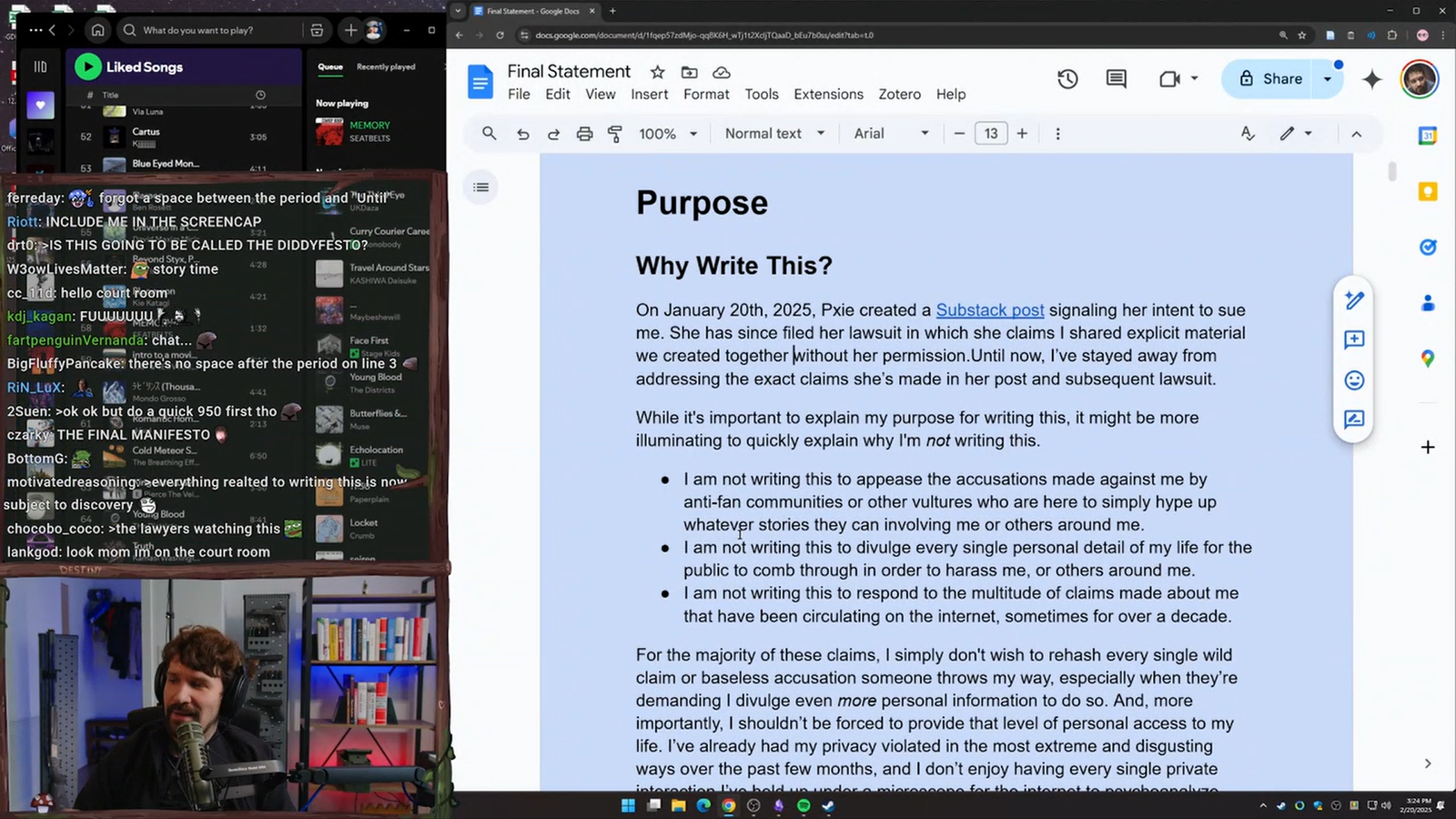1456x819 pixels.
Task: Collapse the Docs menus with the caret
Action: pyautogui.click(x=1356, y=134)
